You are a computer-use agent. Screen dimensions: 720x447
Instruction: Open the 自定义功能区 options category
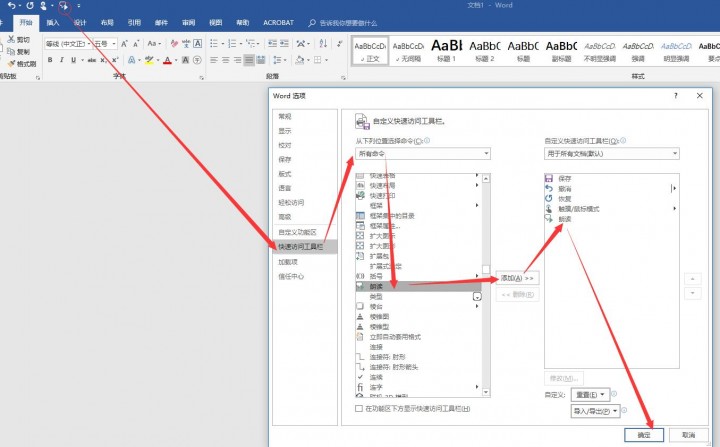[x=299, y=231]
